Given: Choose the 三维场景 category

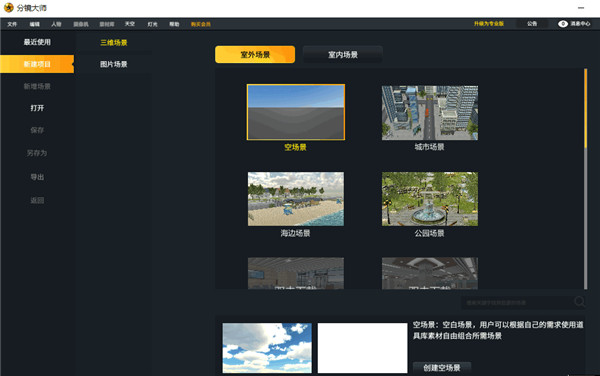Looking at the screenshot, I should pyautogui.click(x=114, y=42).
